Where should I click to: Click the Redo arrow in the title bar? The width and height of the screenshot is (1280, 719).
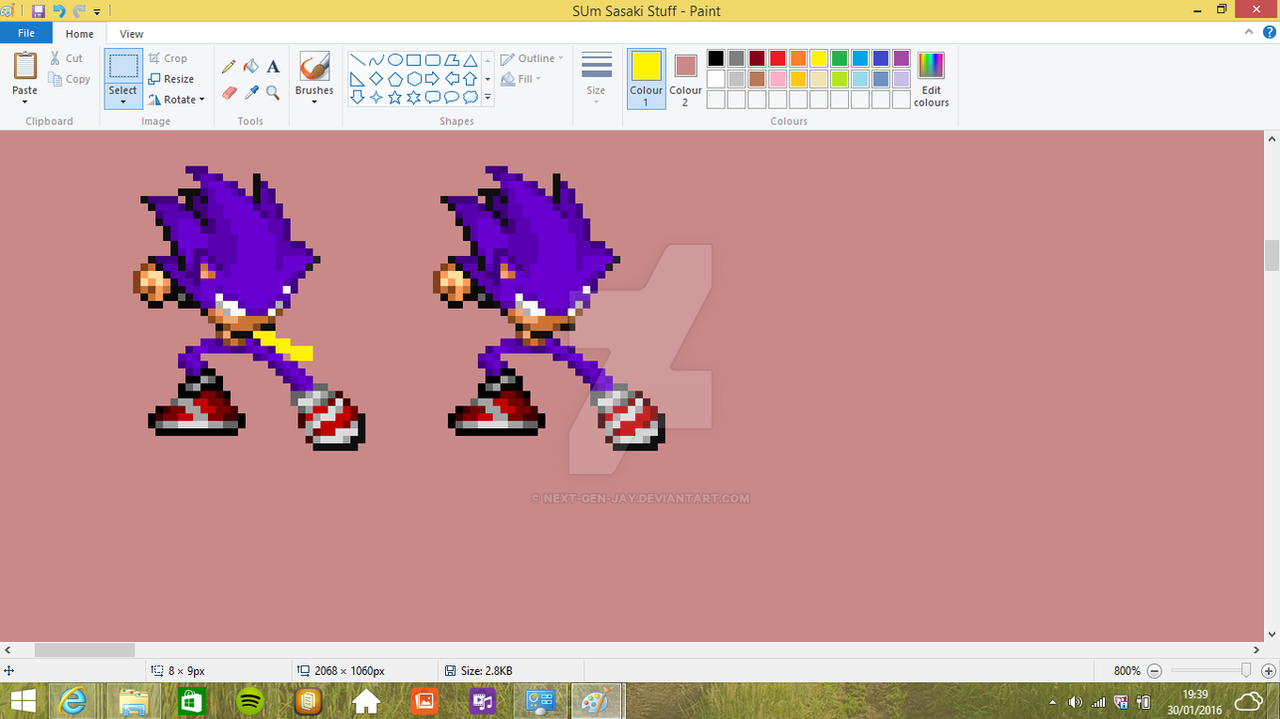click(78, 11)
